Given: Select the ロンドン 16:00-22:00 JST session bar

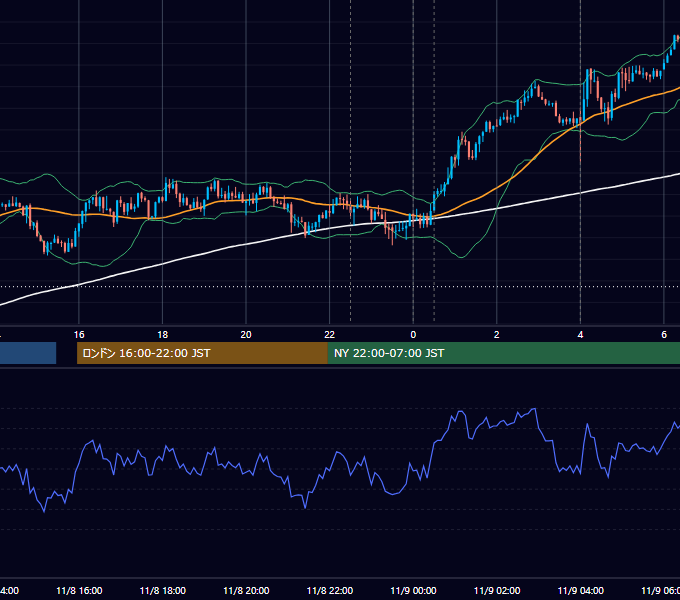Looking at the screenshot, I should (202, 353).
